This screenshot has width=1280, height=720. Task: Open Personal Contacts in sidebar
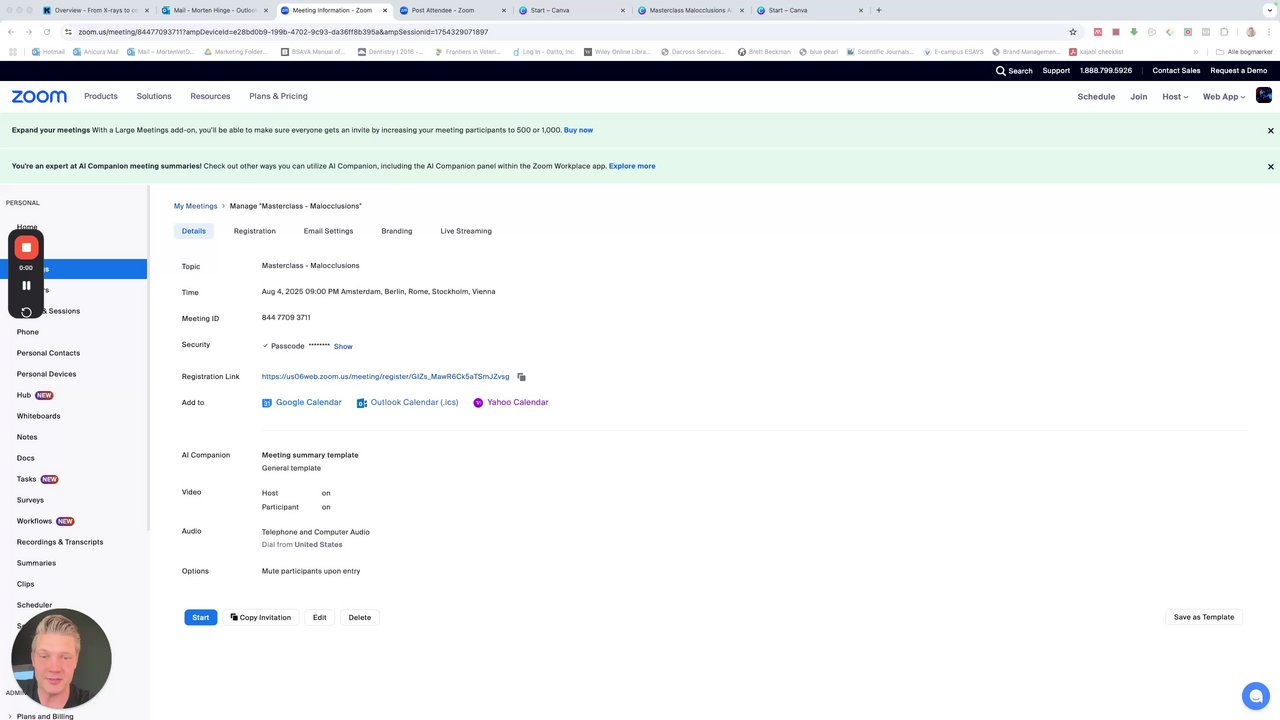tap(48, 353)
